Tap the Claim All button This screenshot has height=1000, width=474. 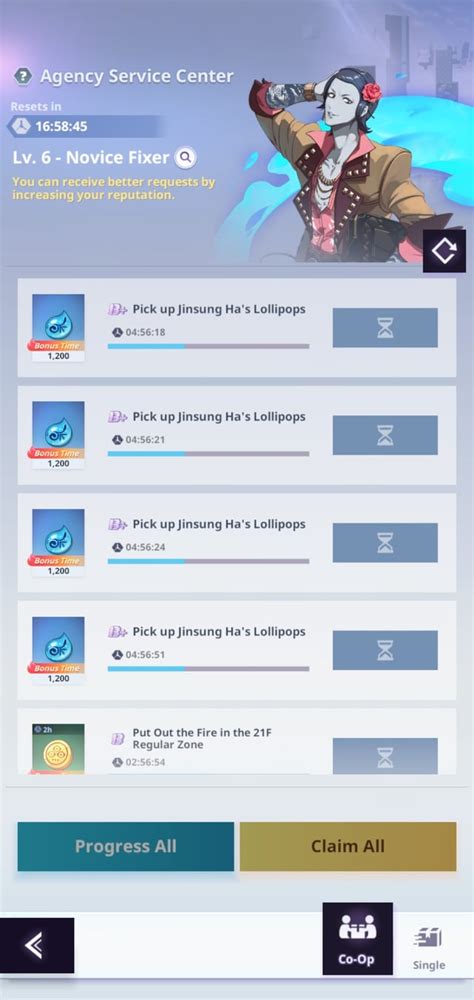(348, 846)
